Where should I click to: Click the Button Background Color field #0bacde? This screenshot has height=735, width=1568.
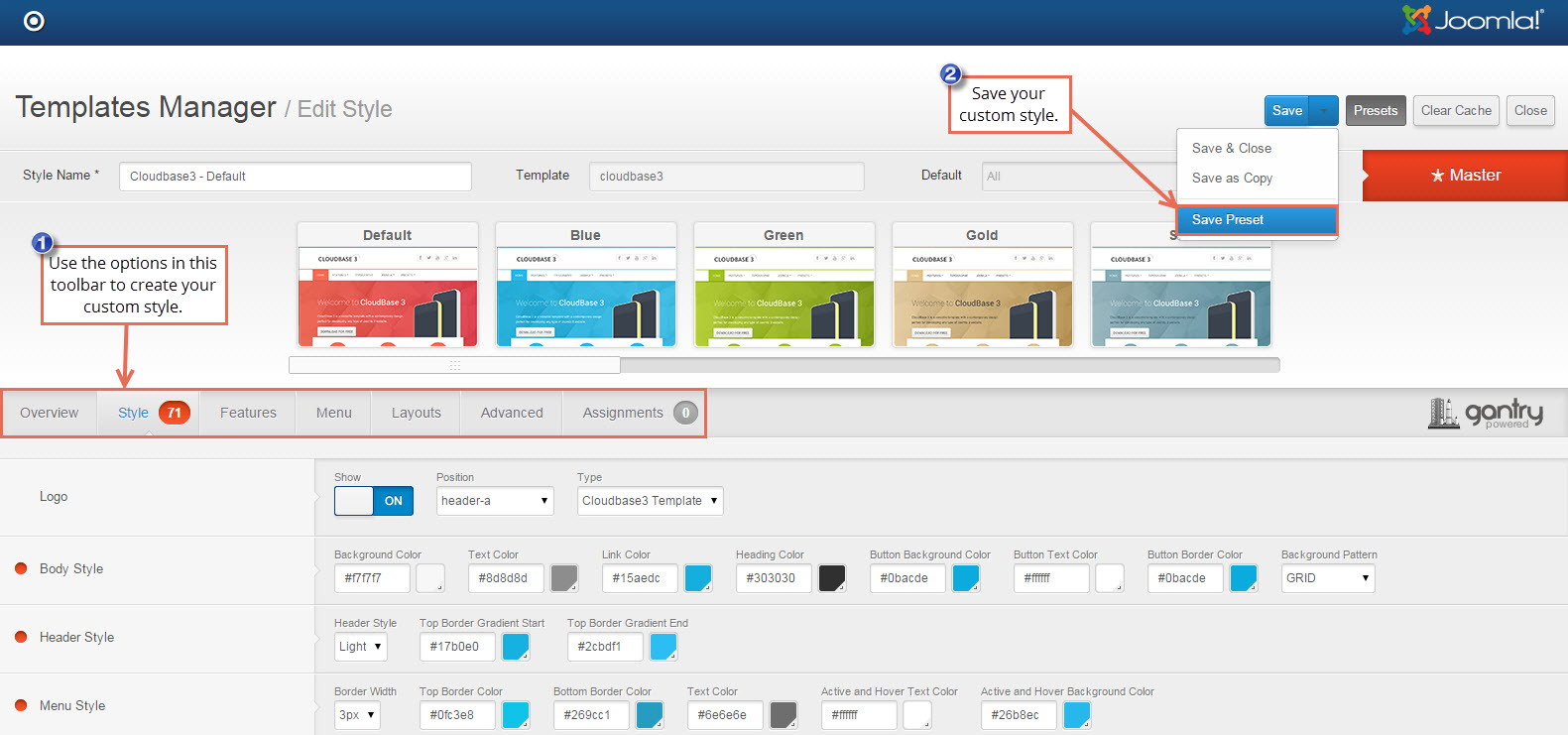click(908, 578)
